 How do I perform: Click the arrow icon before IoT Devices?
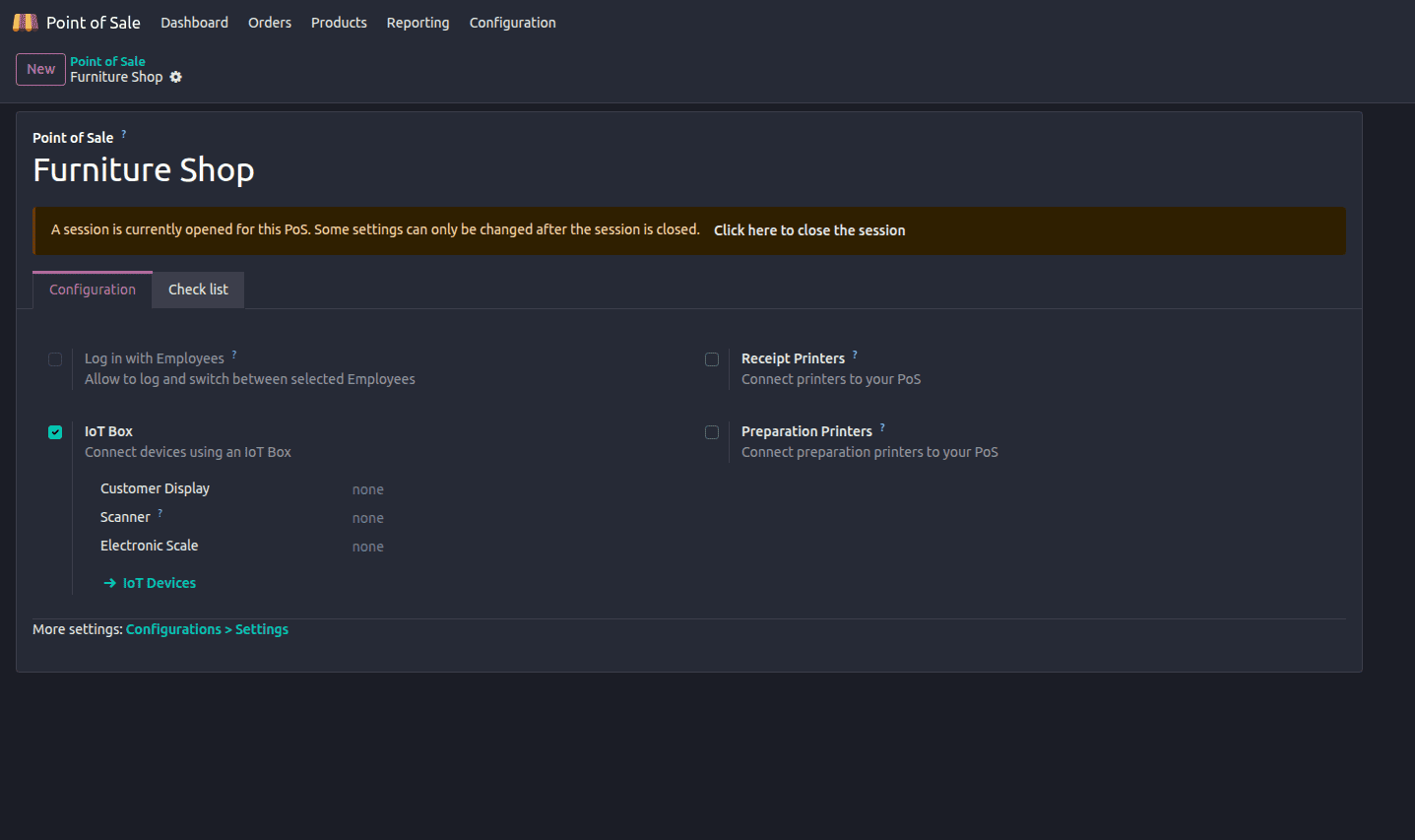[x=110, y=583]
